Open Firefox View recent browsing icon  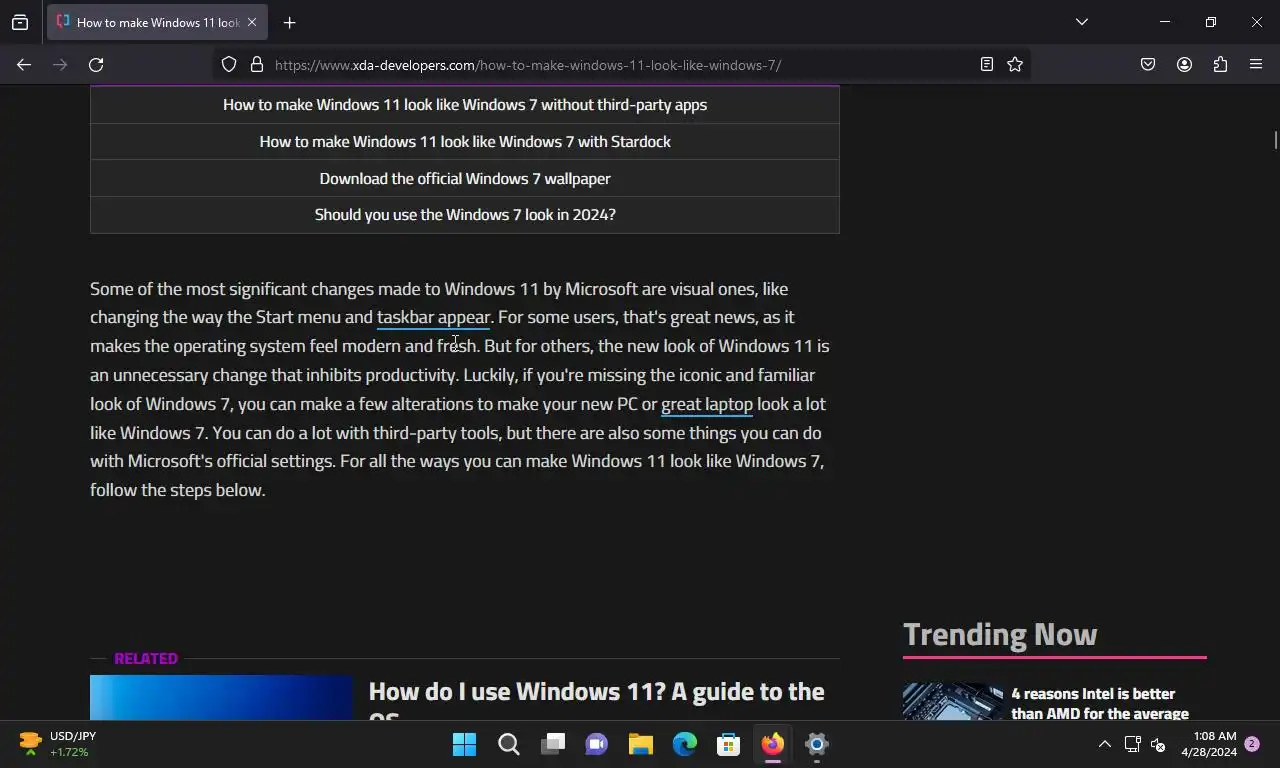click(20, 22)
